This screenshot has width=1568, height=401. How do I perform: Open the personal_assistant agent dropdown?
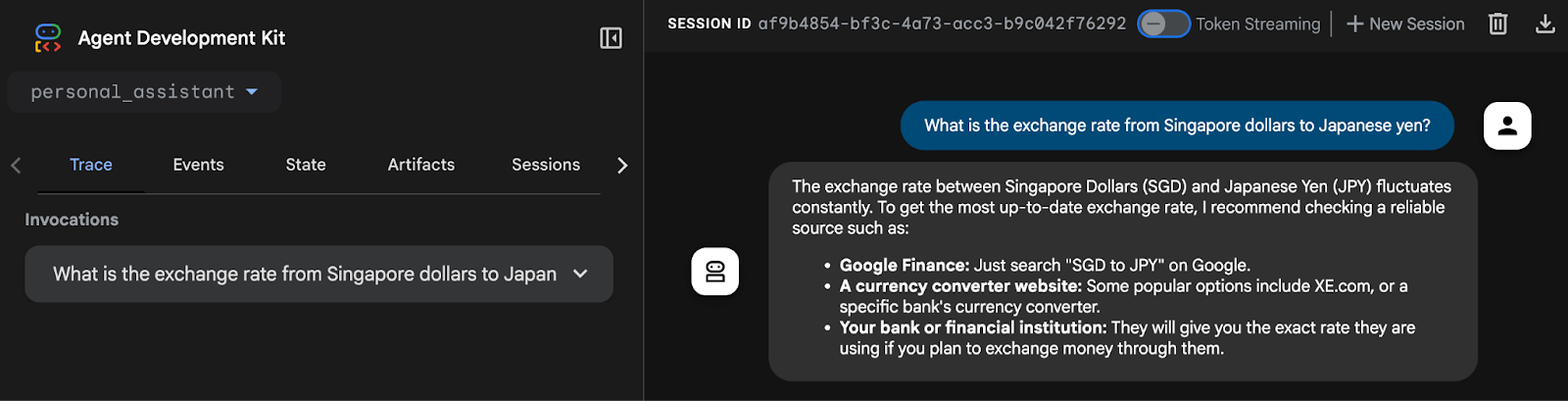click(144, 92)
